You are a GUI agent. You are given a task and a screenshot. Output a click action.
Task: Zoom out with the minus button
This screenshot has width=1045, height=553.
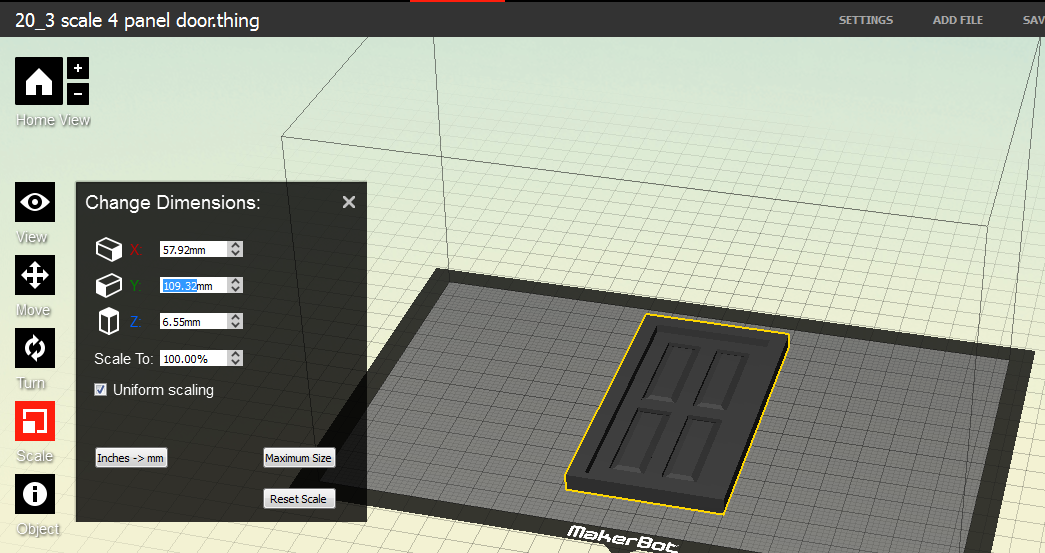coord(78,94)
